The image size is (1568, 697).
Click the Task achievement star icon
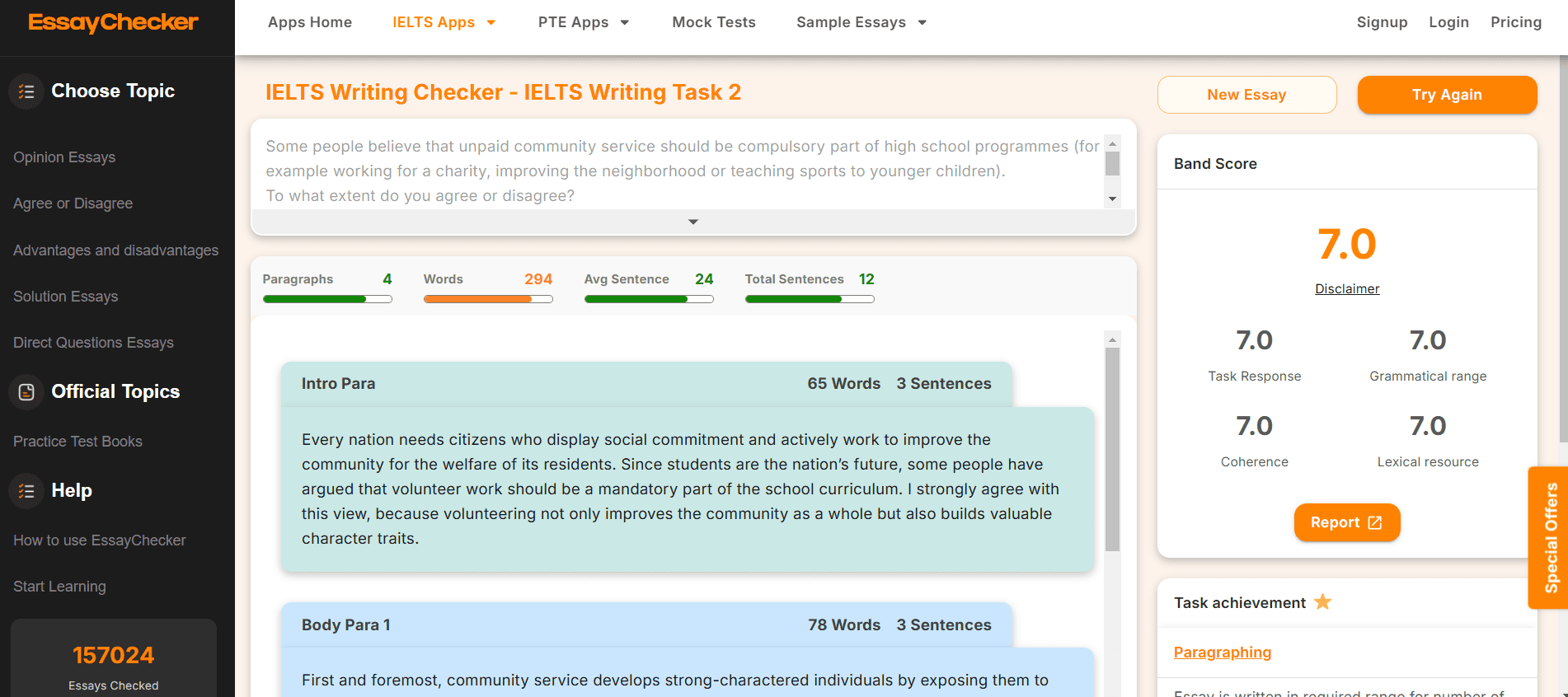tap(1322, 602)
